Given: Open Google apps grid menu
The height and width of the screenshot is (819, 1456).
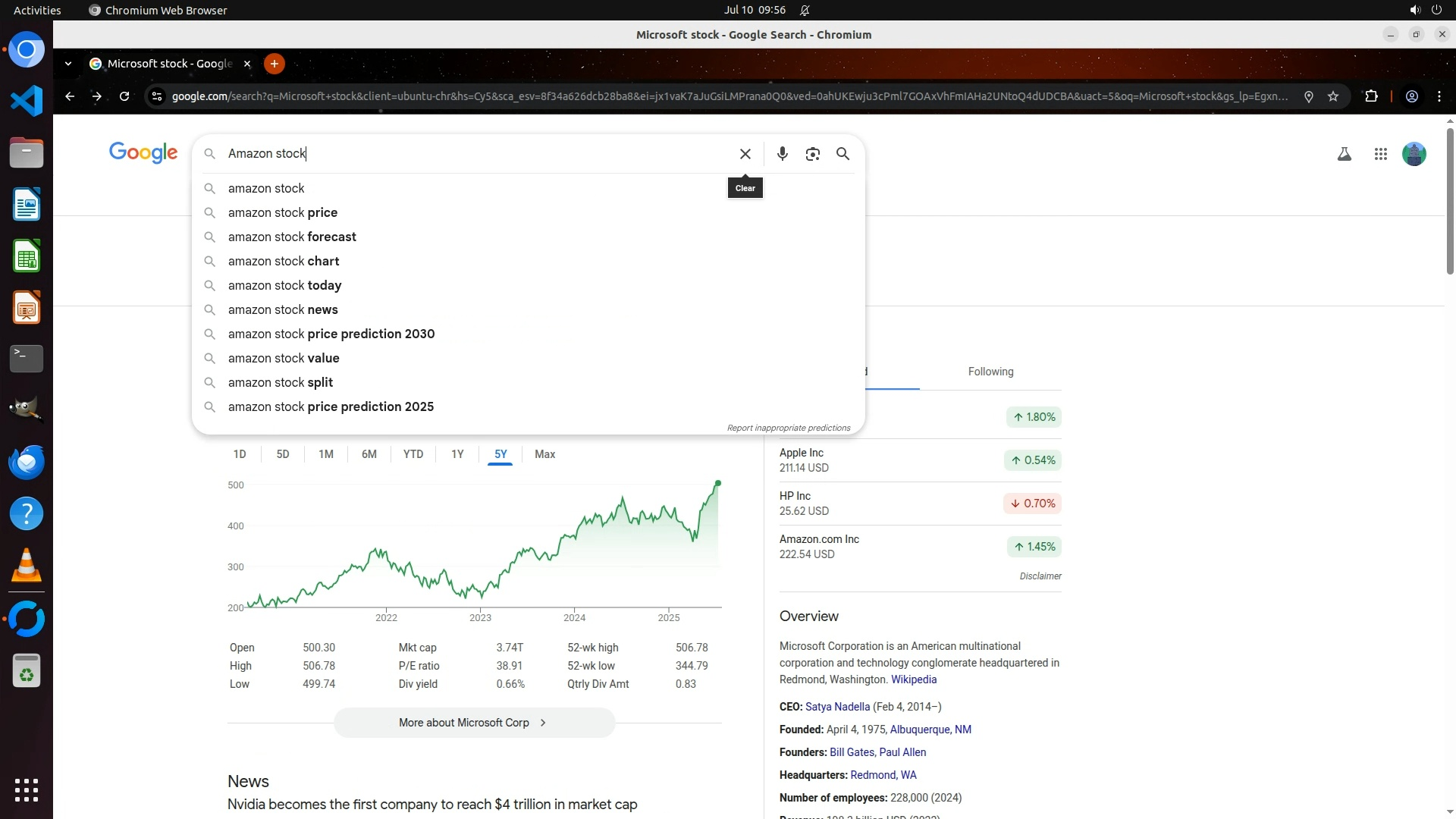Looking at the screenshot, I should click(1380, 154).
